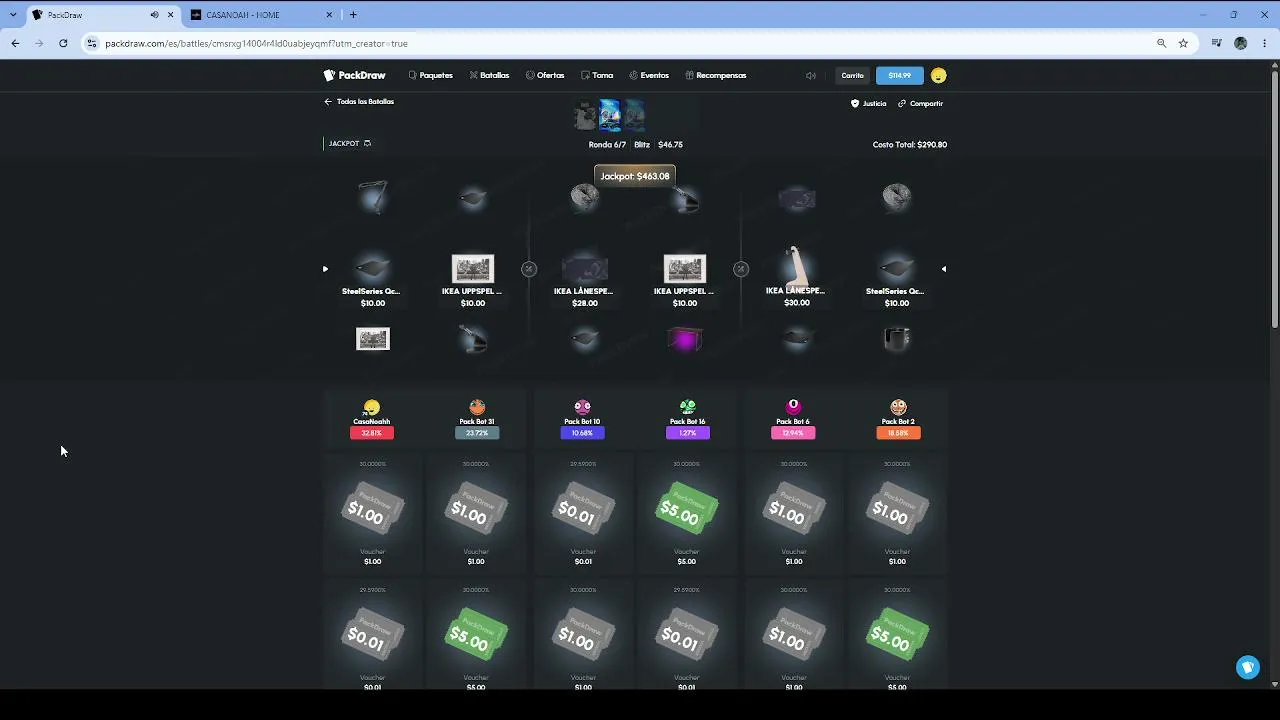
Task: Open the browser media controls icon
Action: [x=1216, y=43]
